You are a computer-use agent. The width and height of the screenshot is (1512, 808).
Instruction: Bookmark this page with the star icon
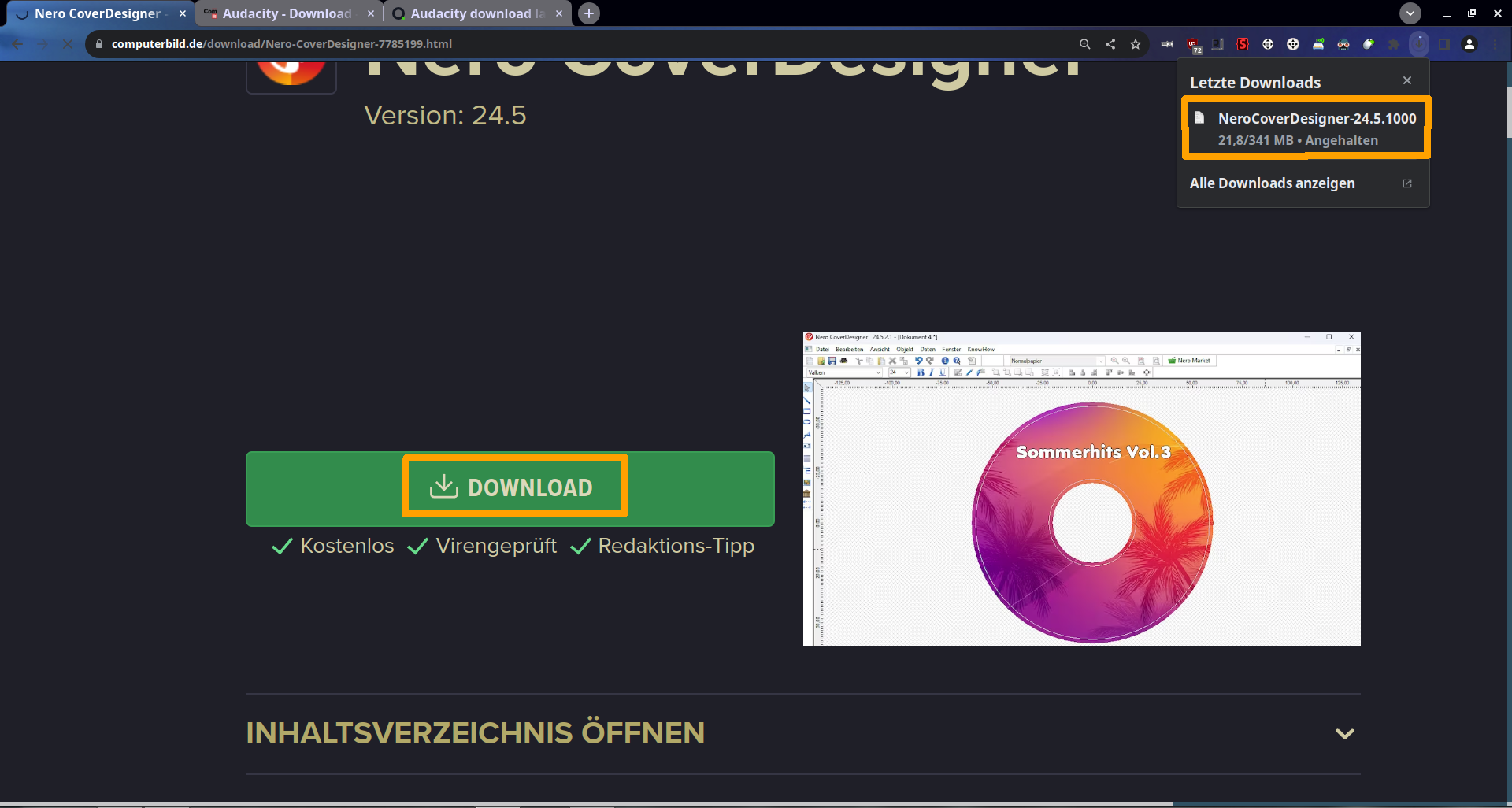tap(1136, 44)
